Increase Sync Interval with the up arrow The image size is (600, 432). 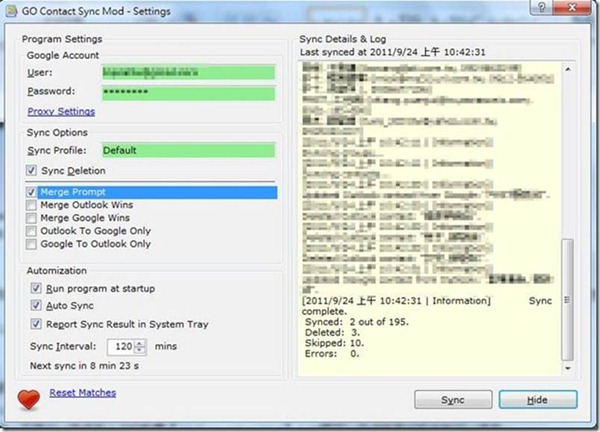pyautogui.click(x=140, y=343)
